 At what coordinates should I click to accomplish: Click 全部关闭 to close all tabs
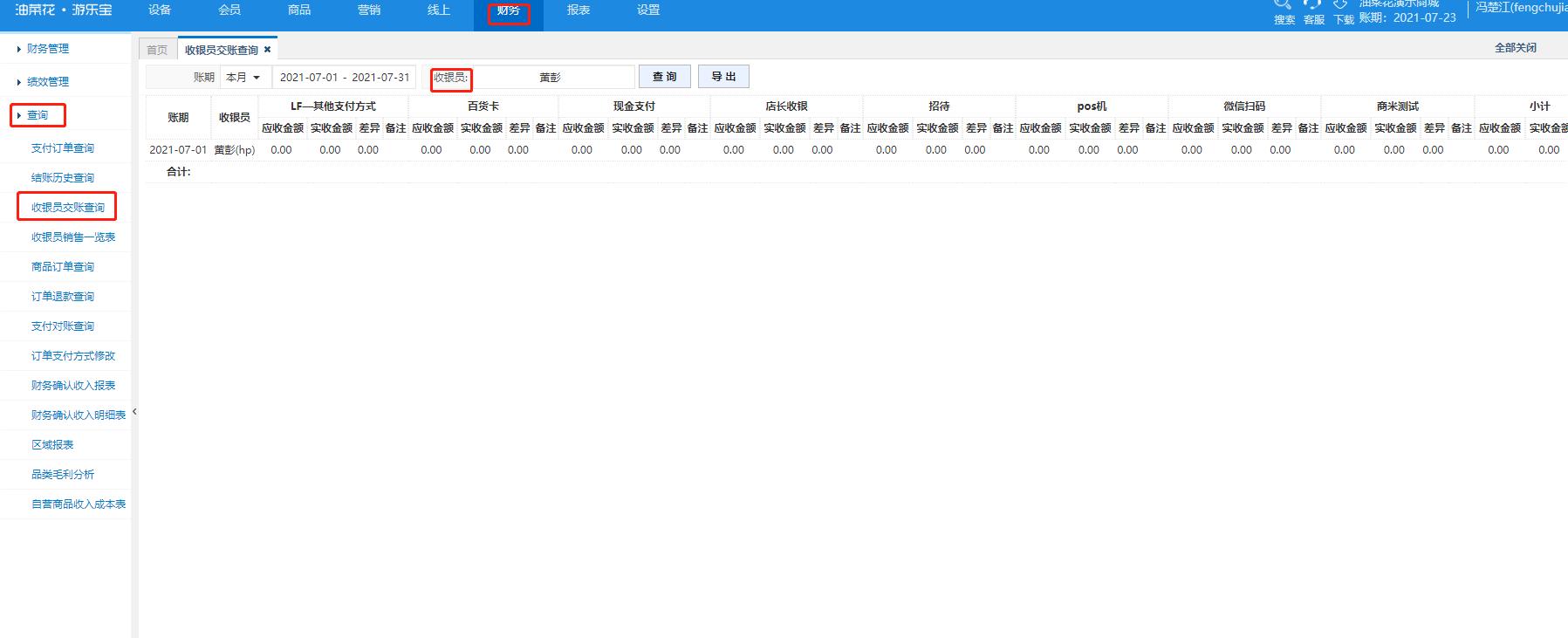1516,48
